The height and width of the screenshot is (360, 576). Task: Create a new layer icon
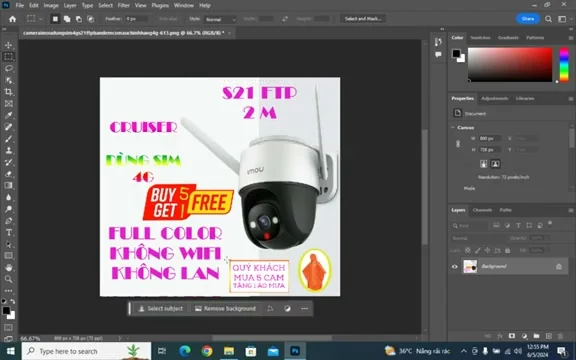tap(548, 336)
